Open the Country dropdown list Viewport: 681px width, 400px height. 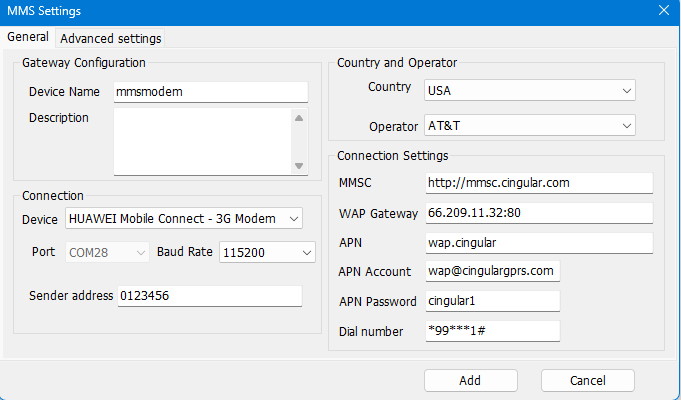coord(529,91)
